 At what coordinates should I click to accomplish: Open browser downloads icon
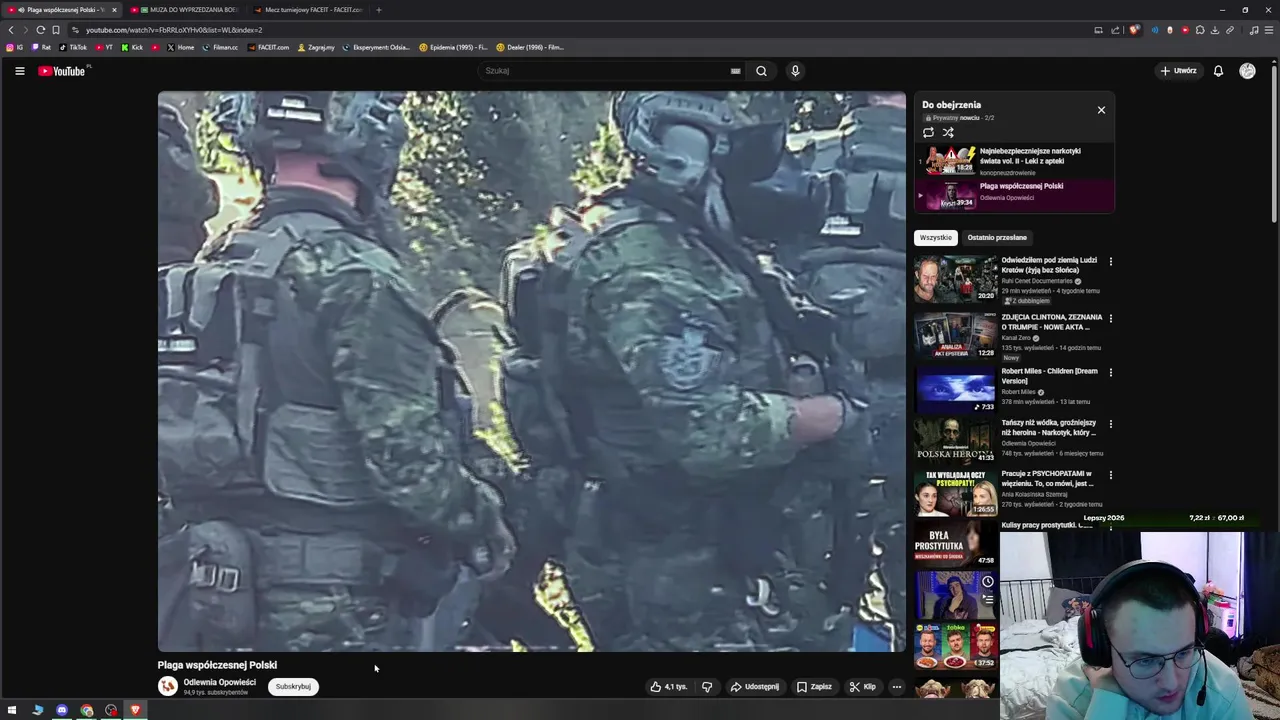[1215, 30]
